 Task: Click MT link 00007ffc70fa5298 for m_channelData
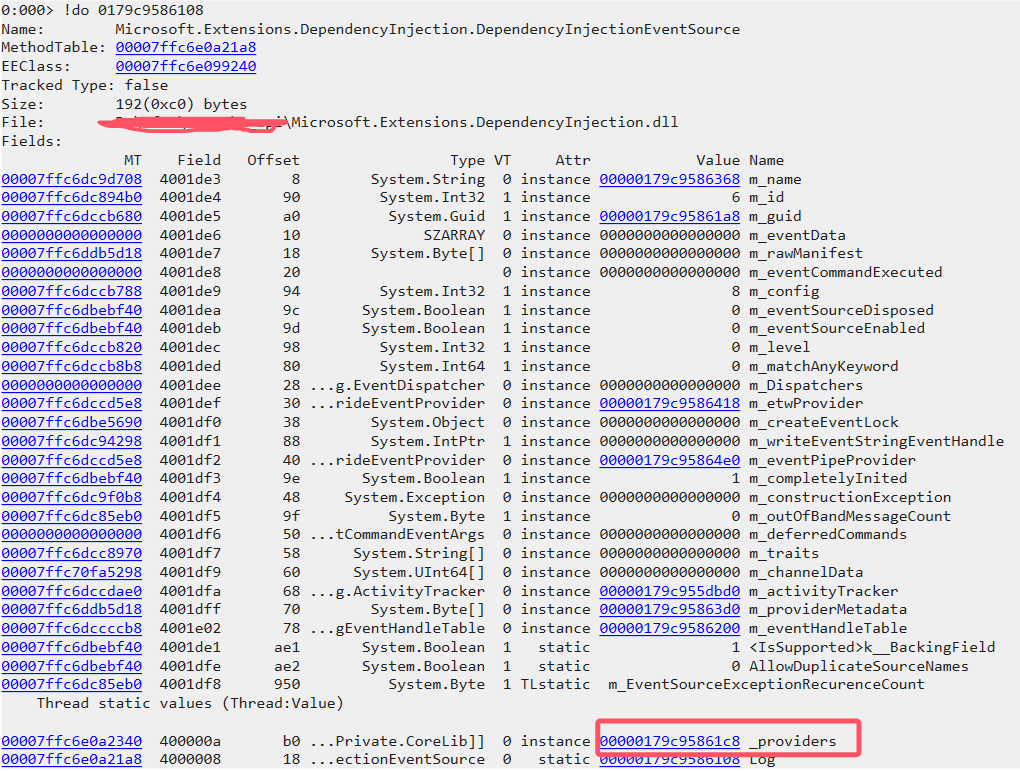tap(72, 573)
